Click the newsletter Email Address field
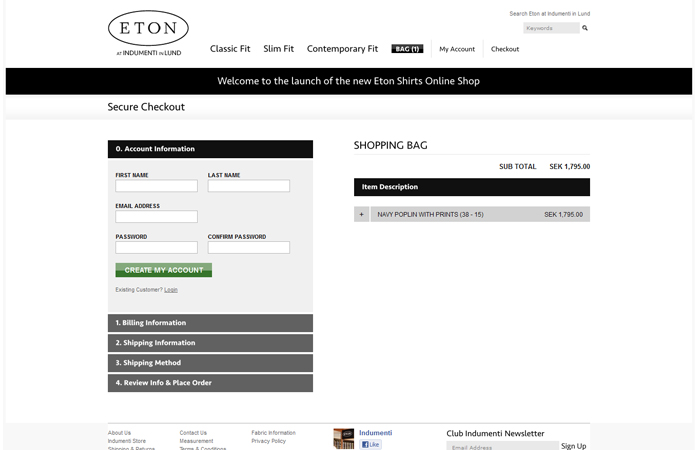This screenshot has width=700, height=450. click(x=502, y=446)
